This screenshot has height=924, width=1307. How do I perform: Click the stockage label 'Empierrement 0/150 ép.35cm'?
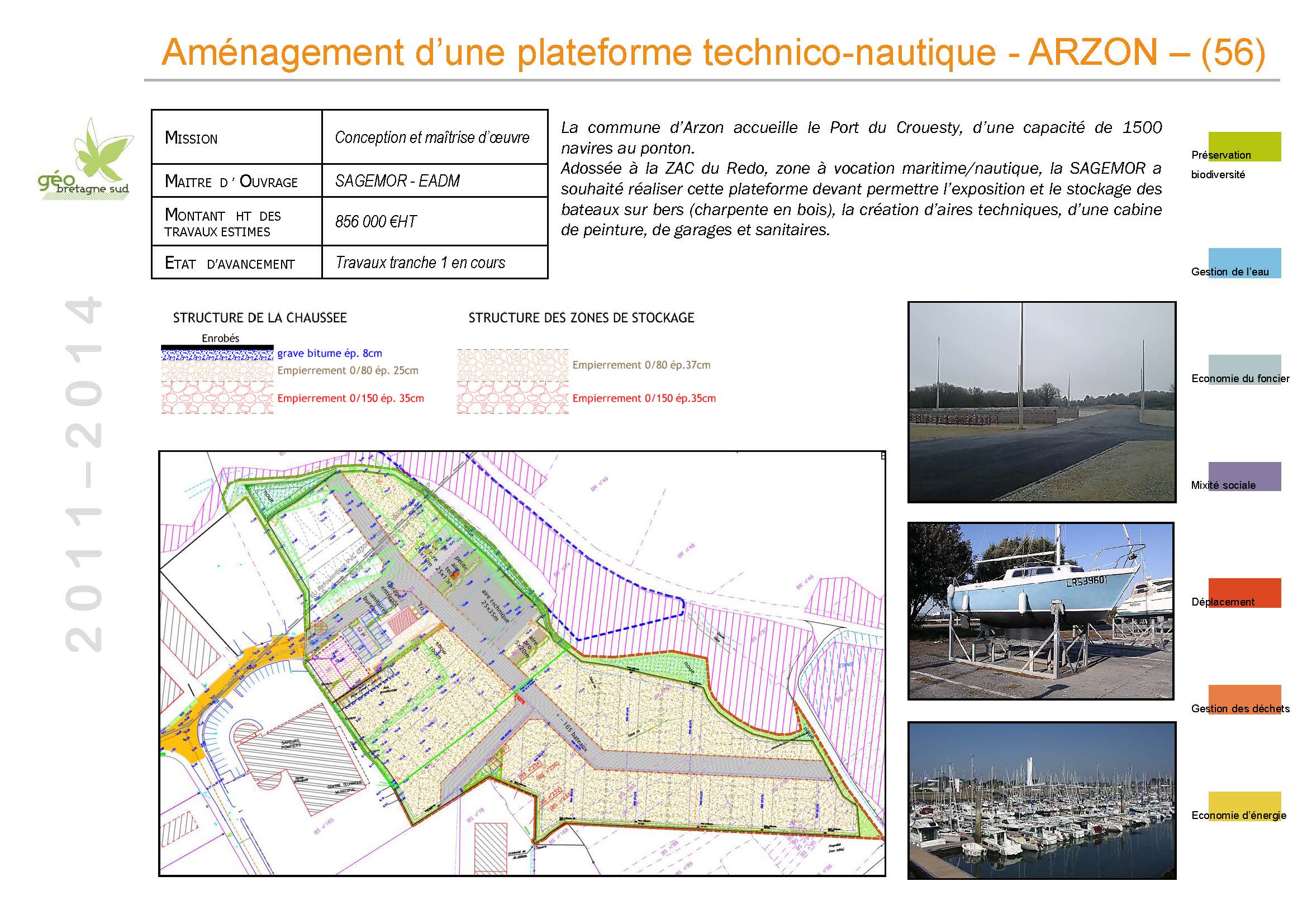point(644,398)
